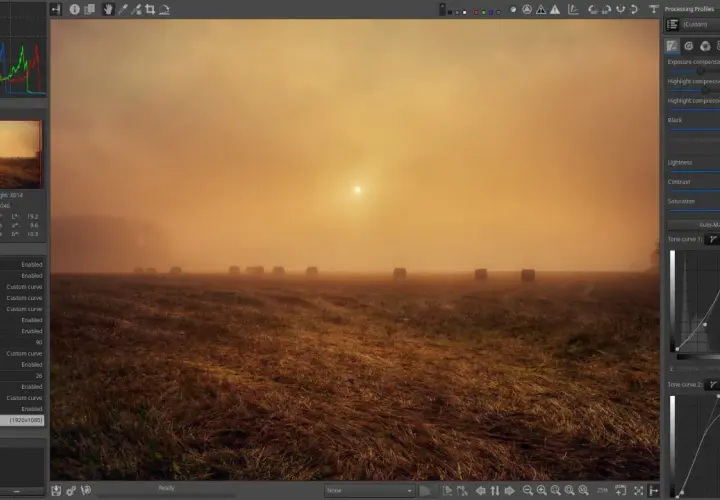The height and width of the screenshot is (500, 720).
Task: Toggle the before/after view icon
Action: pos(90,9)
